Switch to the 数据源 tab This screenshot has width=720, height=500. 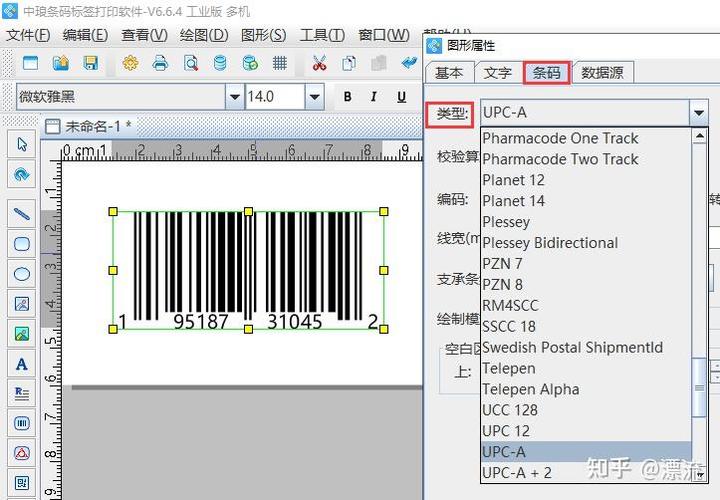602,73
